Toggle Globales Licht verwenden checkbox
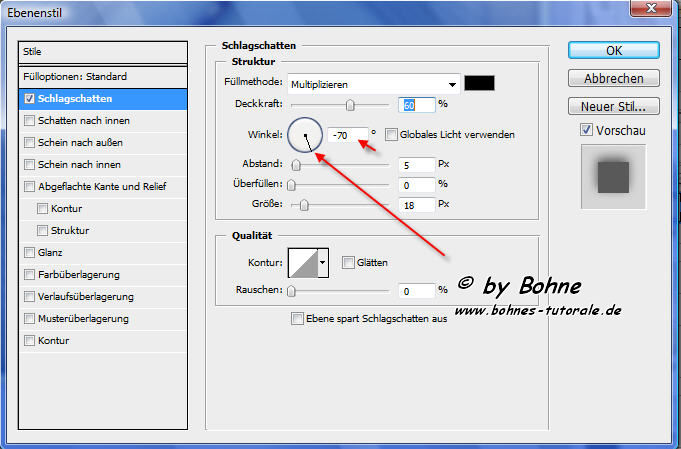 point(391,134)
